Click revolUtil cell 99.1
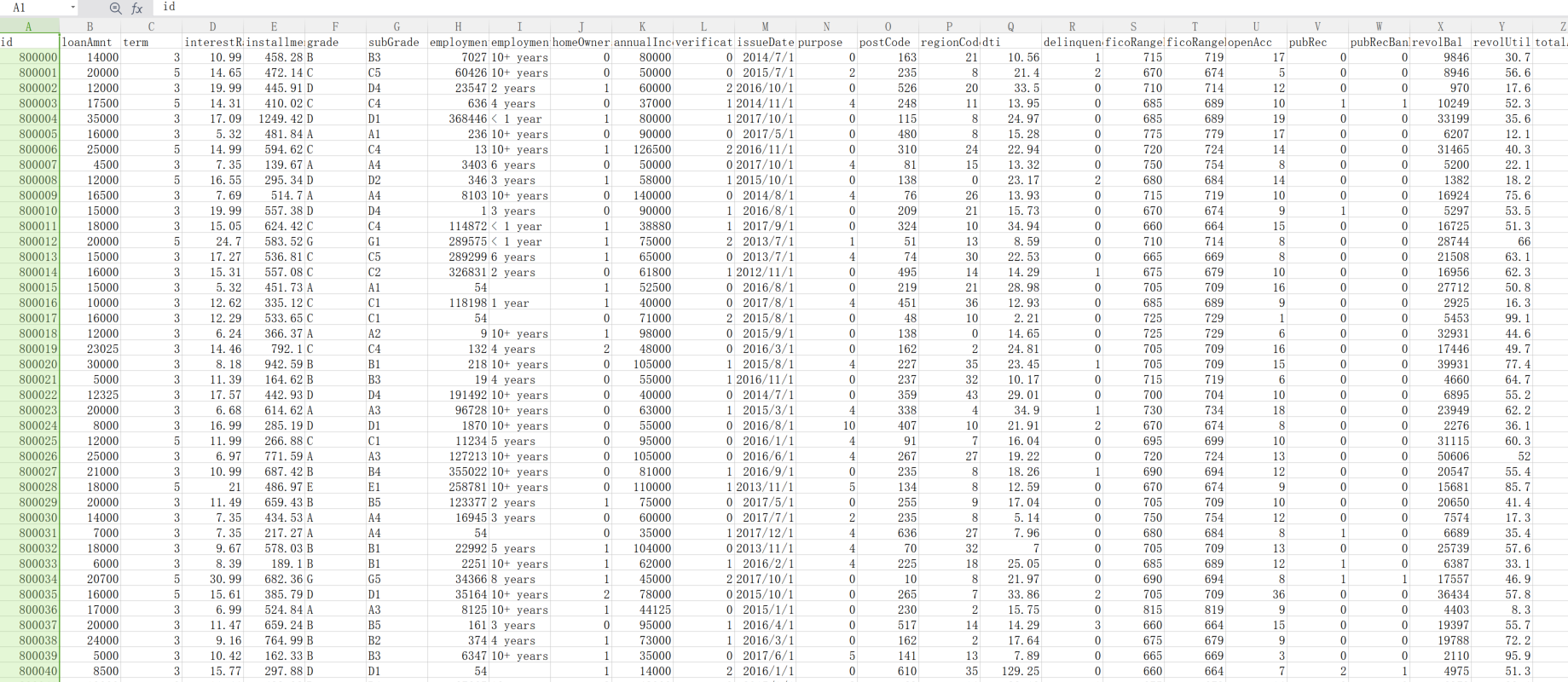 click(x=1501, y=318)
